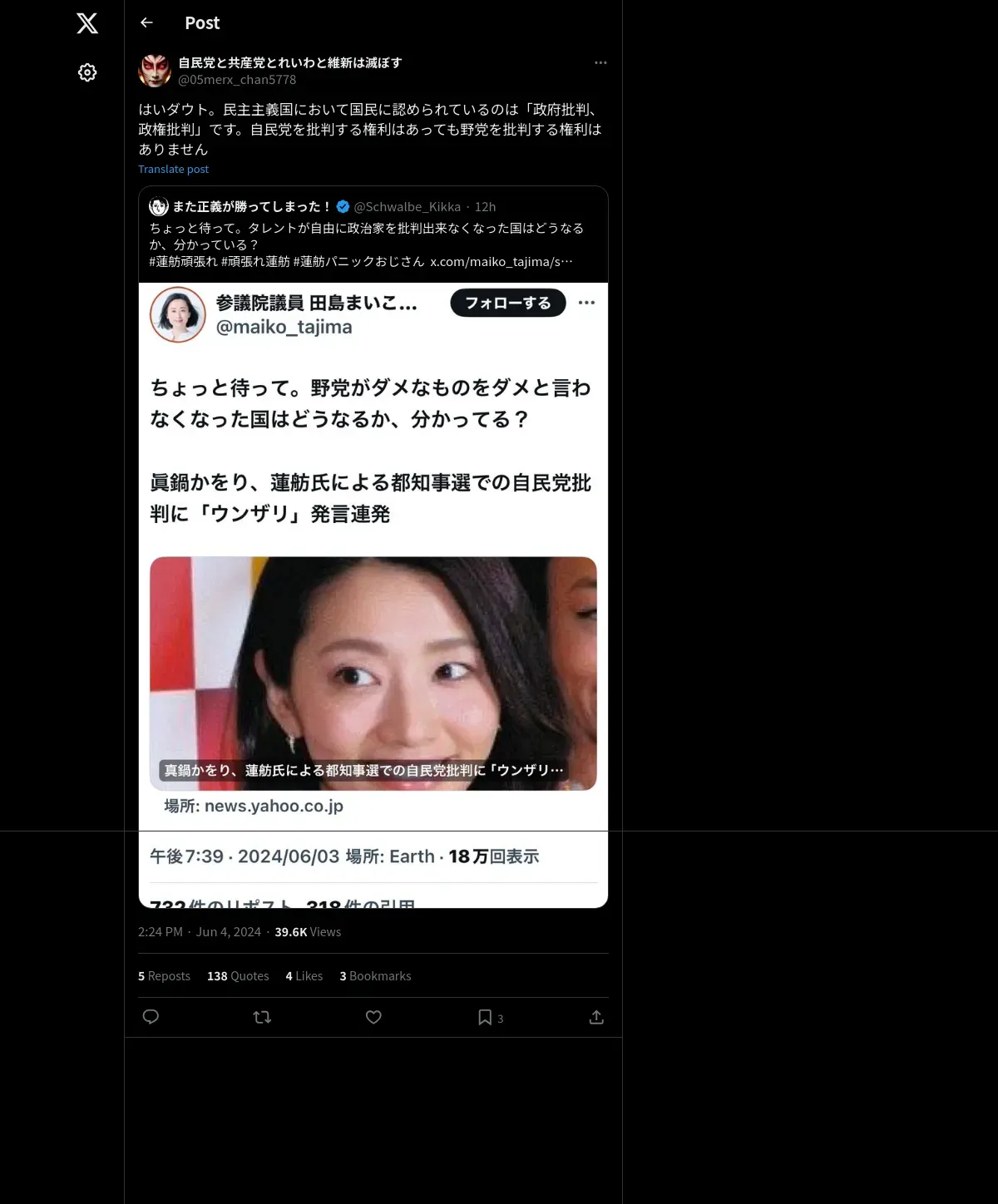The width and height of the screenshot is (998, 1204).
Task: Open the embedded Yahoo news photo
Action: [373, 674]
